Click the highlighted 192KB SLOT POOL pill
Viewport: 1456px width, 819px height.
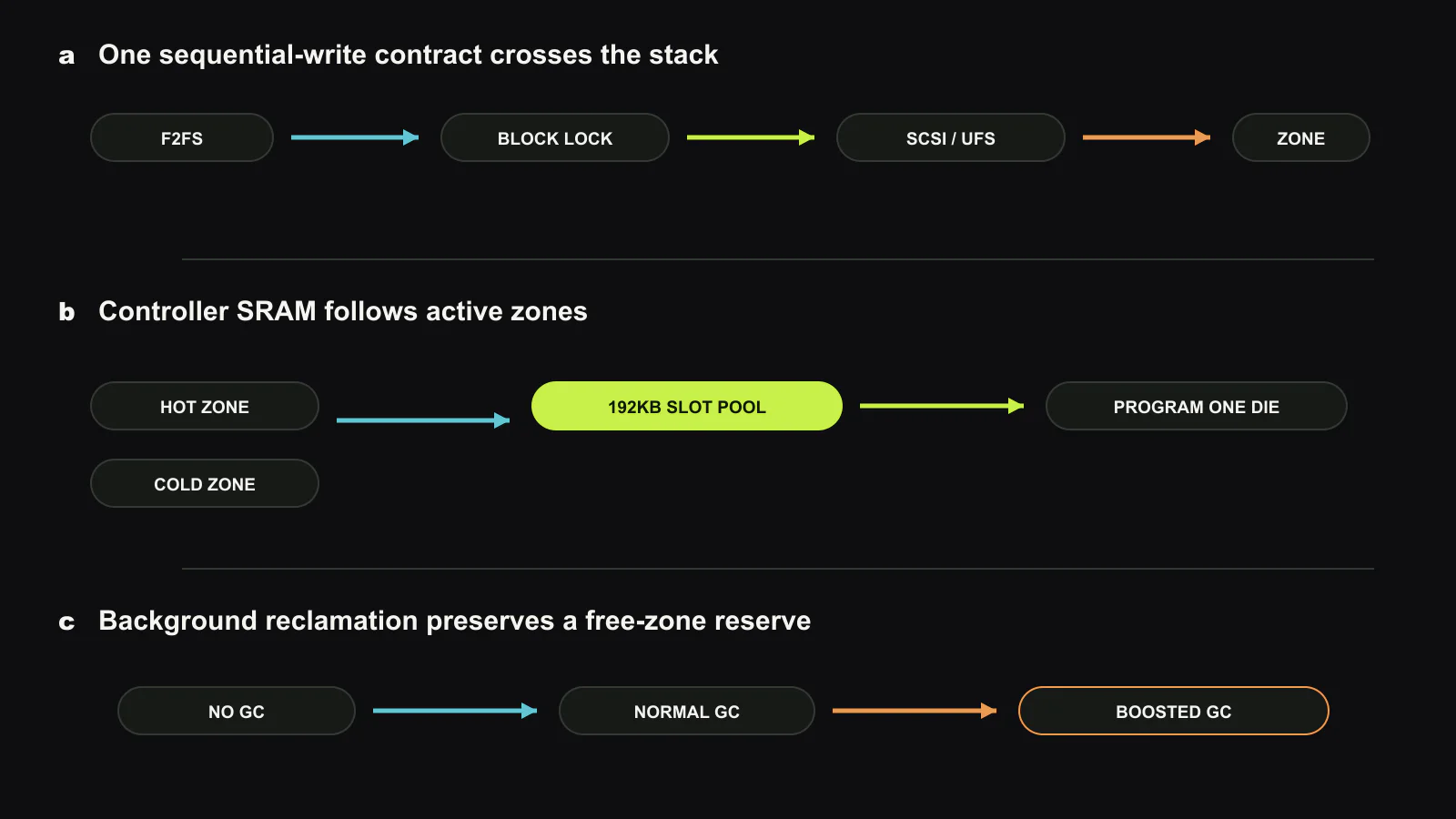pos(687,406)
